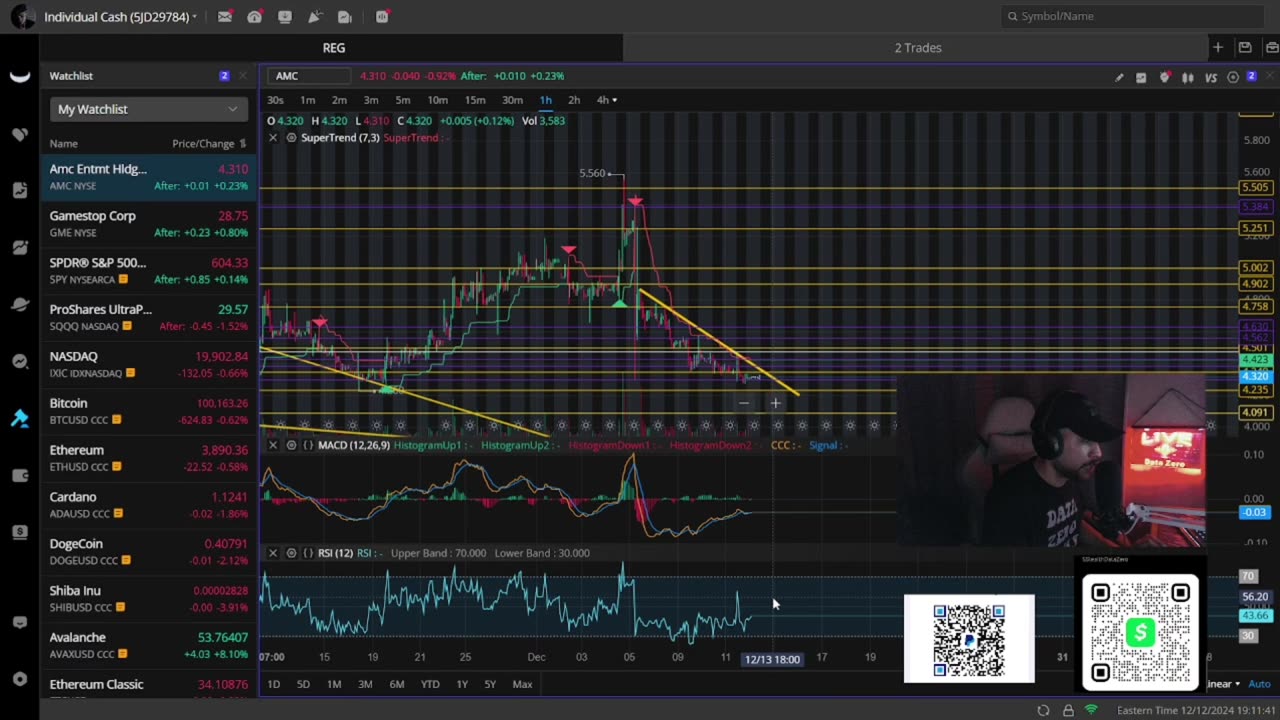Image resolution: width=1280 pixels, height=720 pixels.
Task: Click the speed gauge icon in top toolbar
Action: tap(255, 17)
